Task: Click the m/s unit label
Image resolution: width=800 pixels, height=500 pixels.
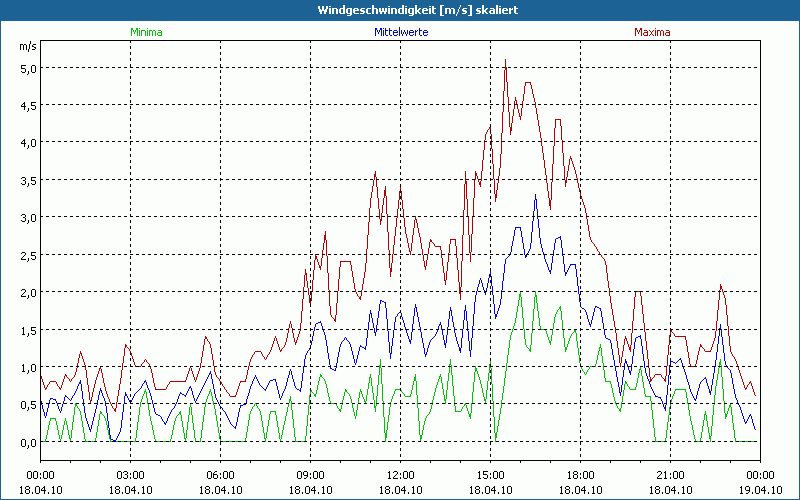Action: point(28,46)
